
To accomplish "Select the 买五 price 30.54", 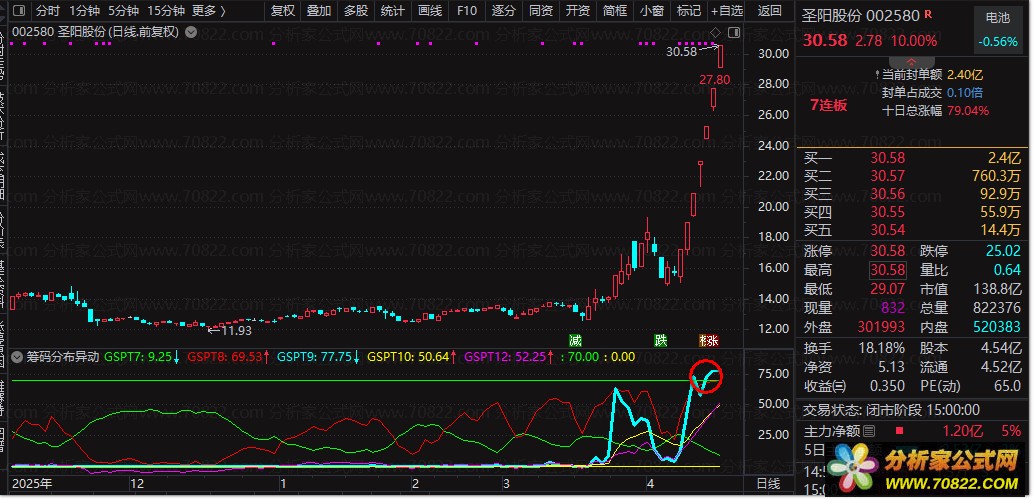I will pos(888,230).
